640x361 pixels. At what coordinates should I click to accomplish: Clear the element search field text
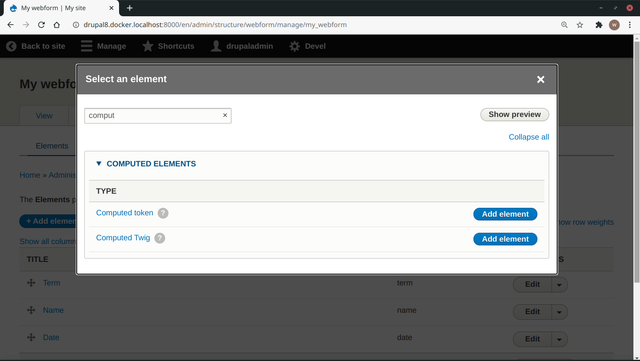(x=224, y=116)
